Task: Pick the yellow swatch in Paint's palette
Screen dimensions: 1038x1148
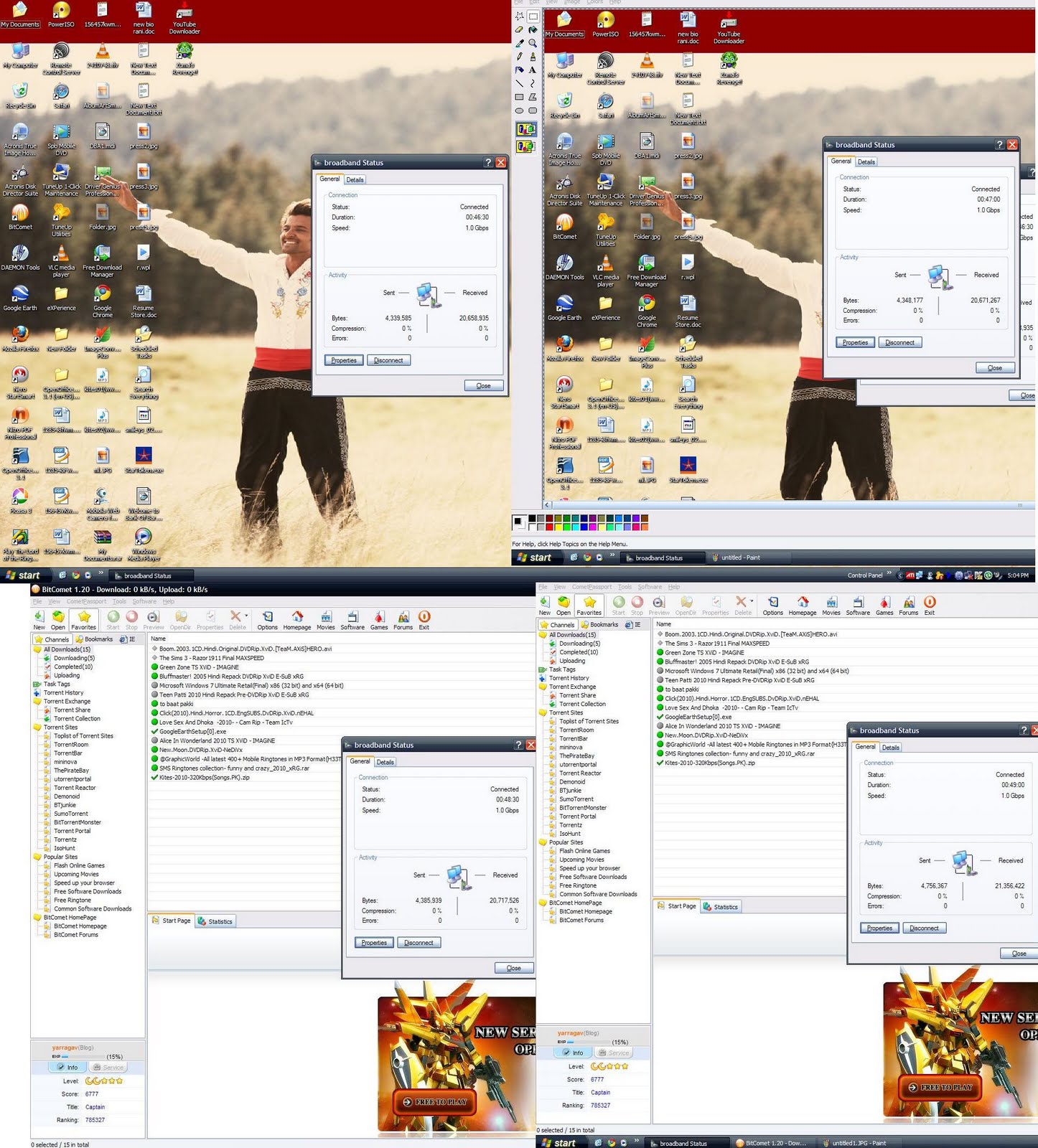Action: click(557, 526)
